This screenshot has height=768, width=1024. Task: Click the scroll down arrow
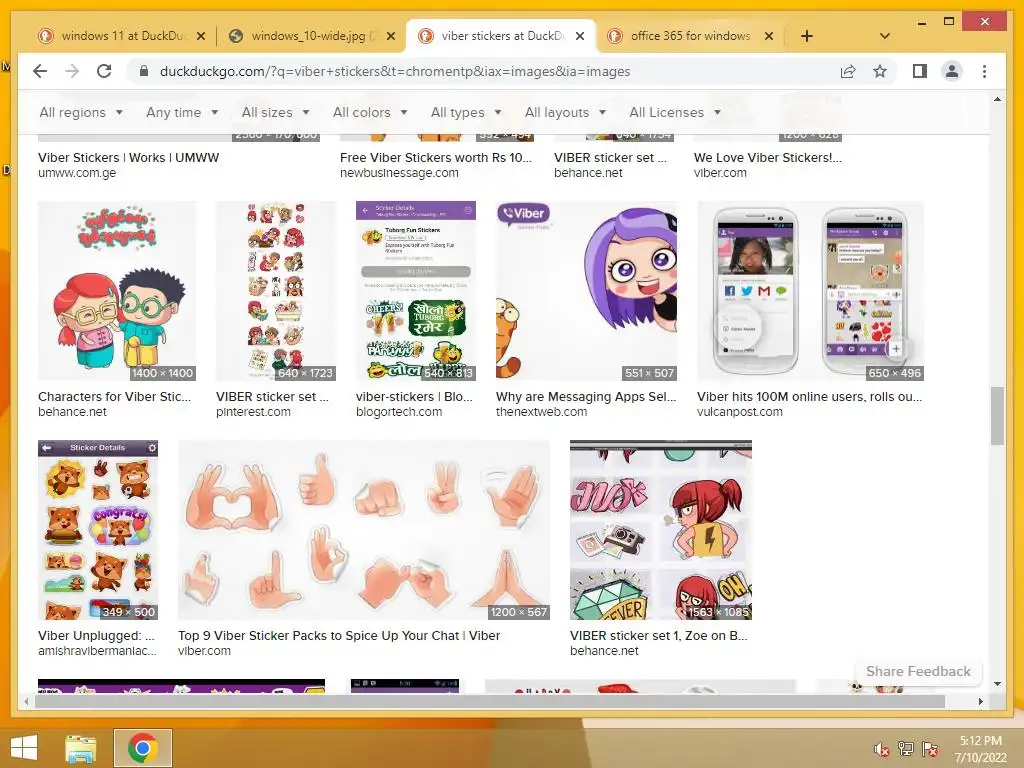pyautogui.click(x=997, y=684)
